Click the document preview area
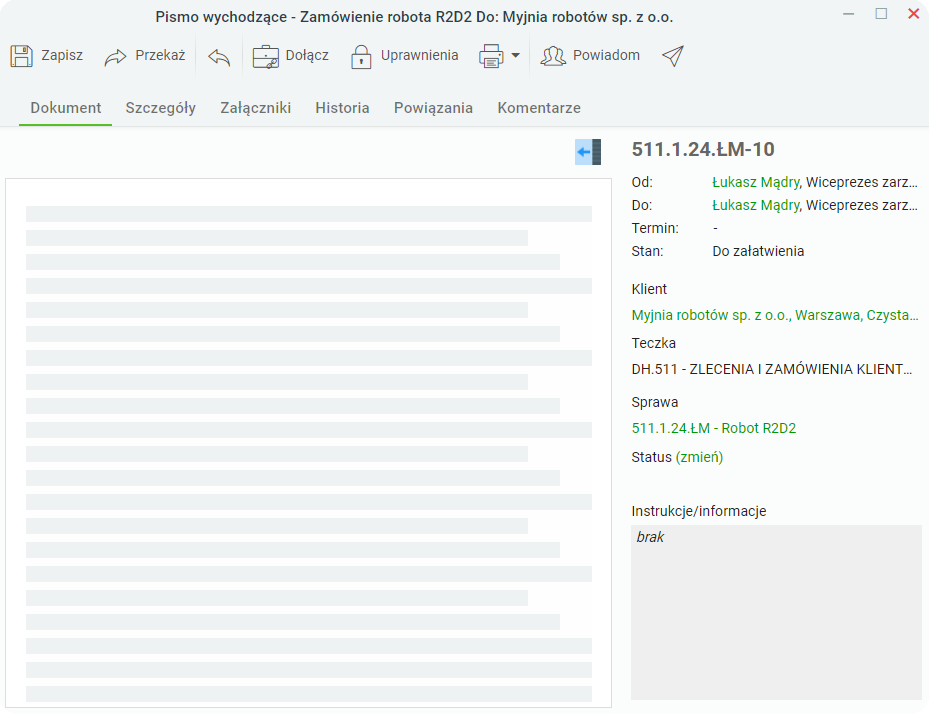The image size is (929, 714). pos(309,443)
